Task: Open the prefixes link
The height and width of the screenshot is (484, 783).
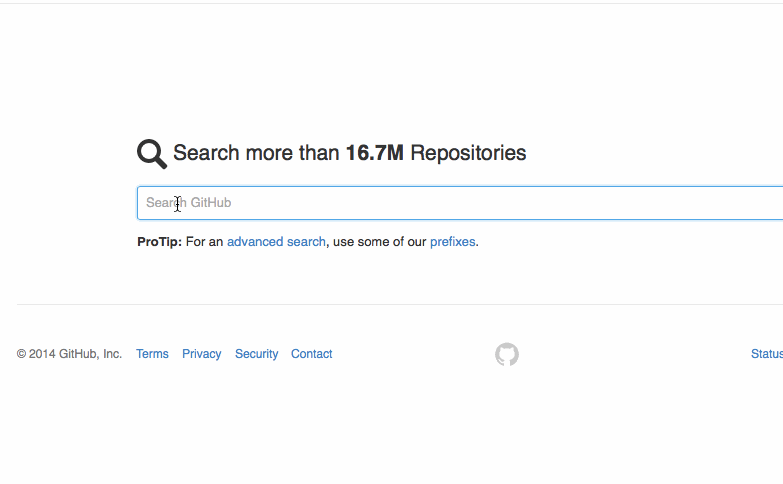Action: (x=452, y=242)
